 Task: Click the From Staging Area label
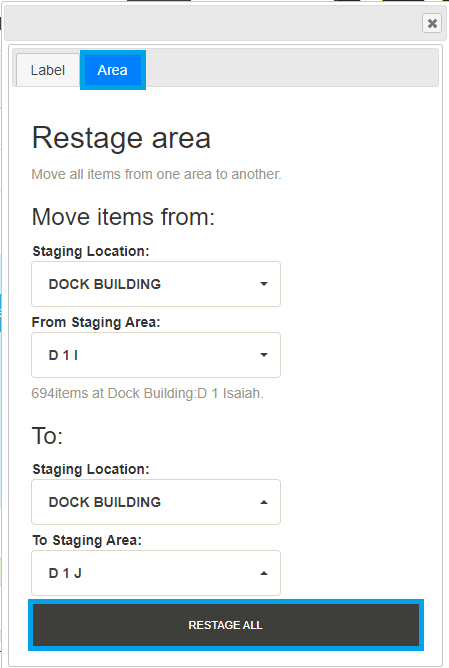(96, 322)
